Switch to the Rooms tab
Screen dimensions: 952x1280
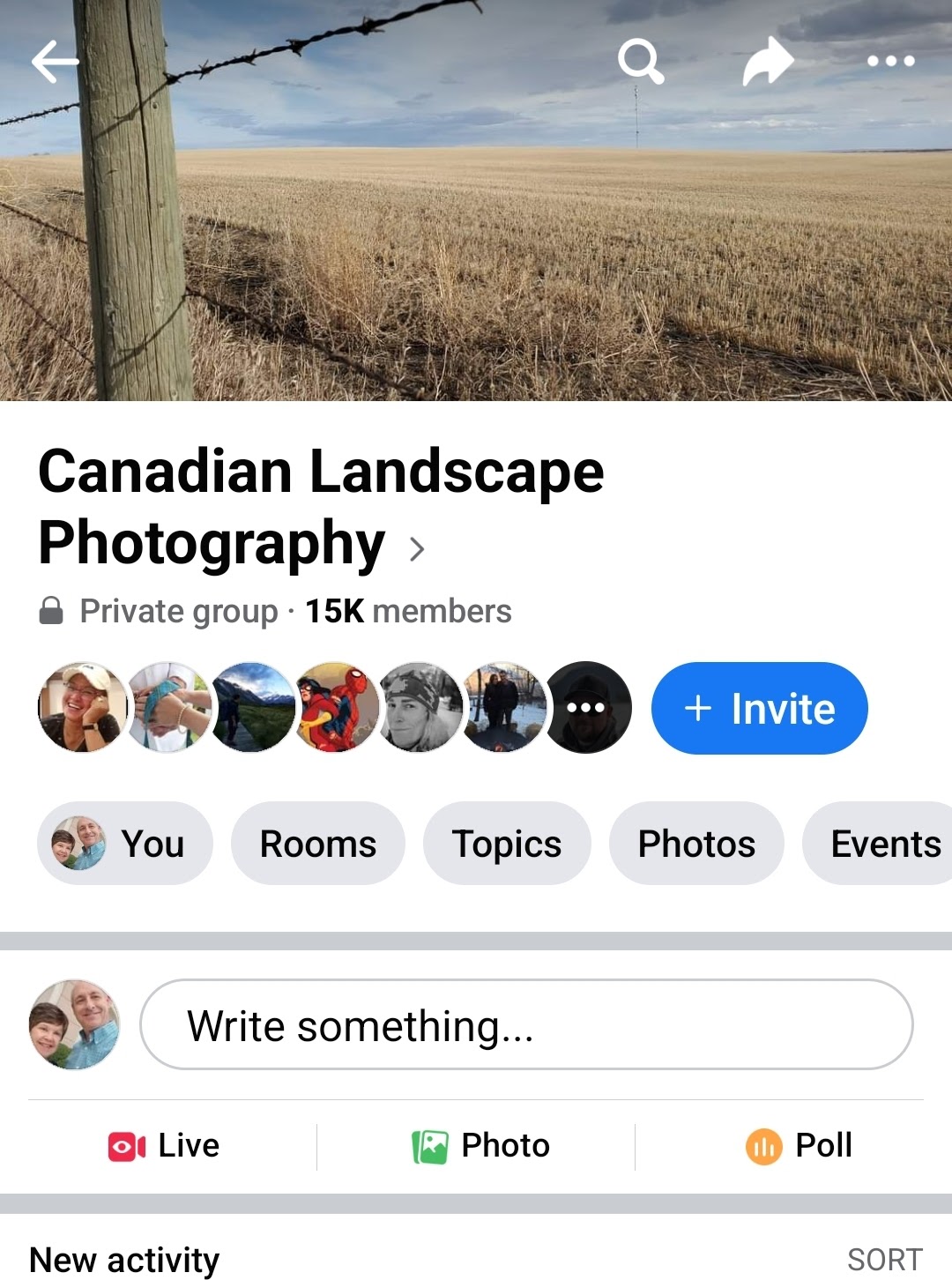(x=317, y=844)
